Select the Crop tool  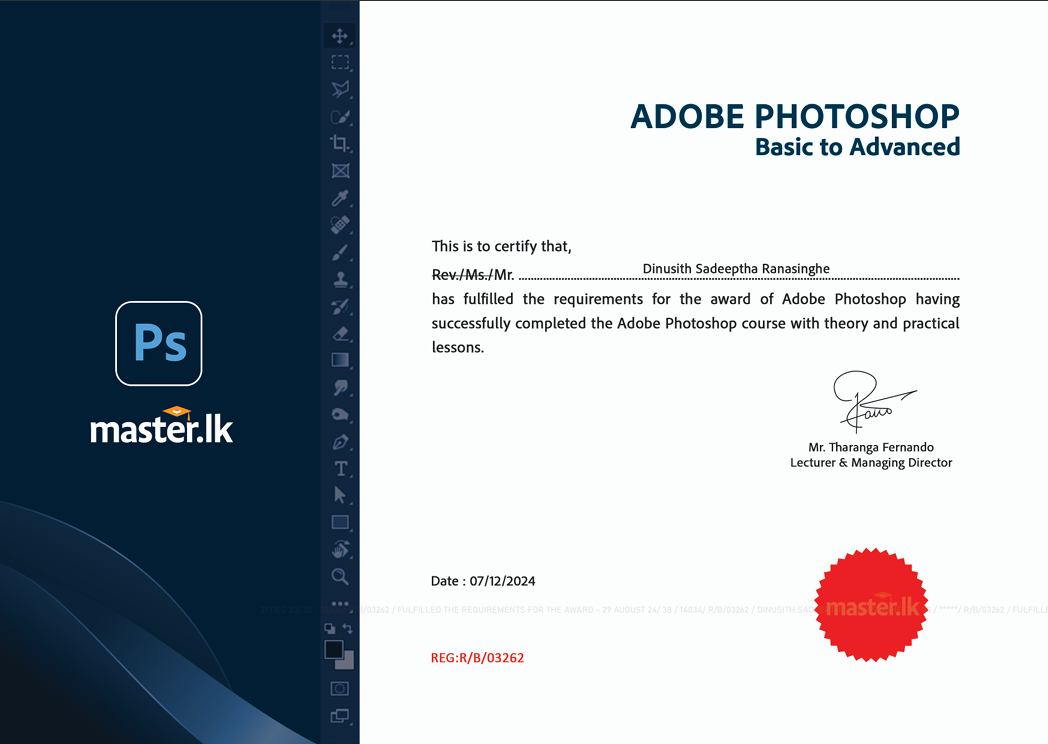pyautogui.click(x=340, y=143)
